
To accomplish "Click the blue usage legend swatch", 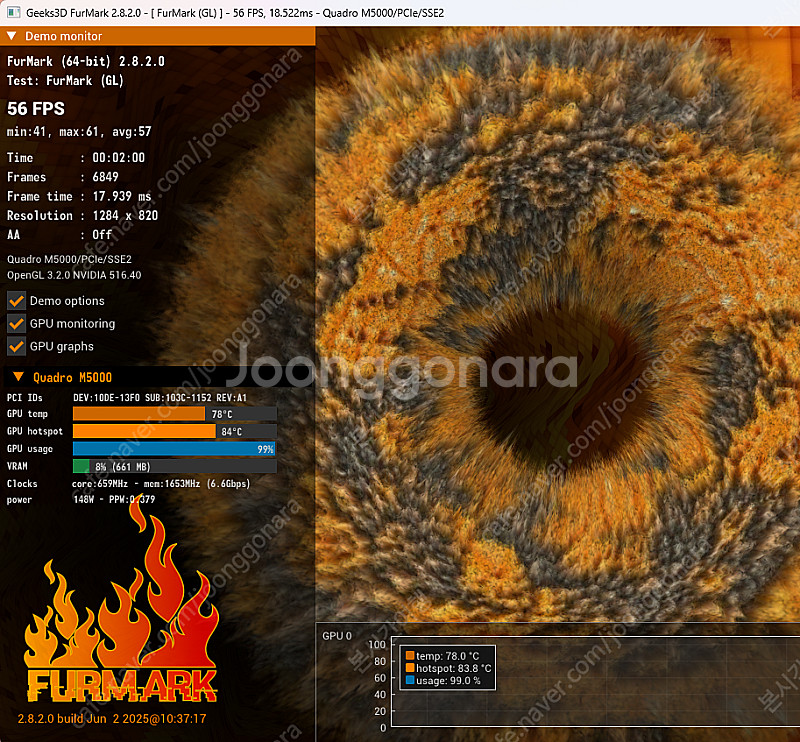I will pyautogui.click(x=410, y=680).
